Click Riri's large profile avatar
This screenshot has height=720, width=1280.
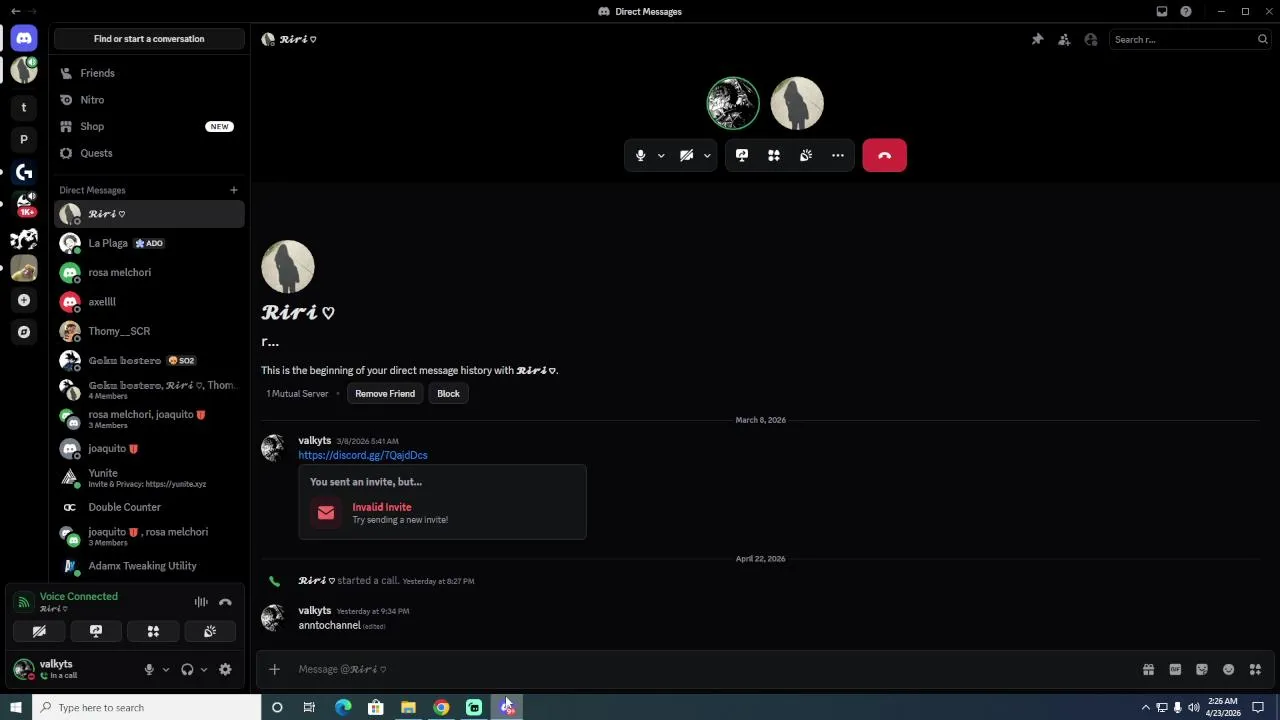(288, 267)
